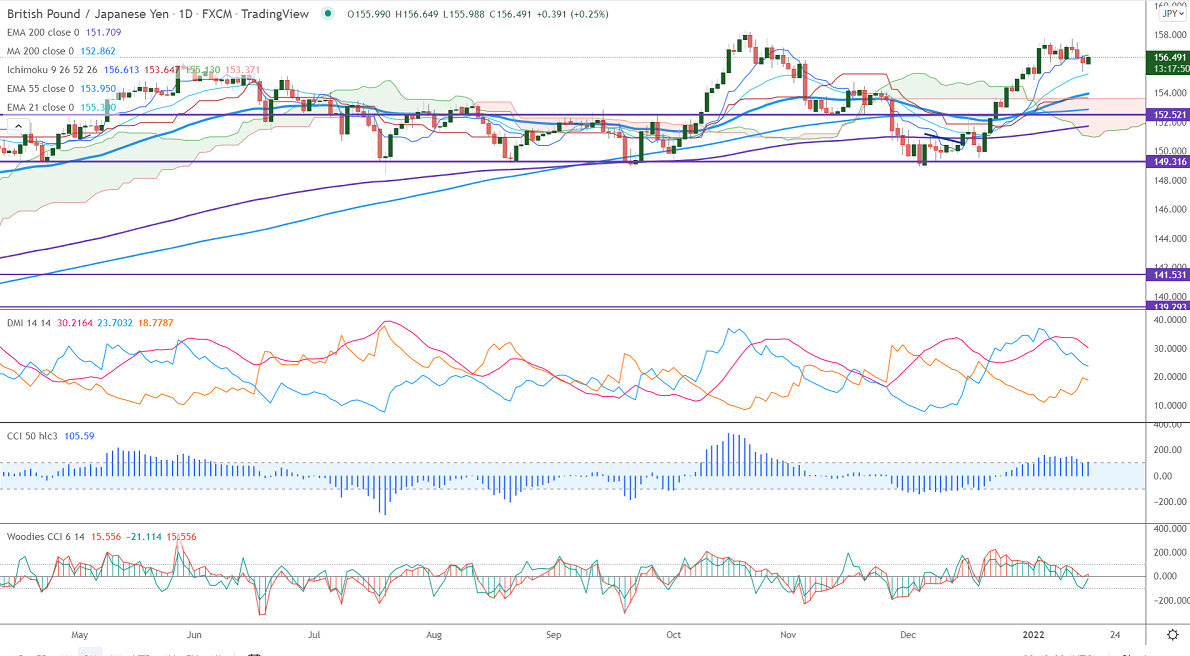The image size is (1190, 656).
Task: Click the 141.531 horizontal line price label
Action: [x=1169, y=275]
